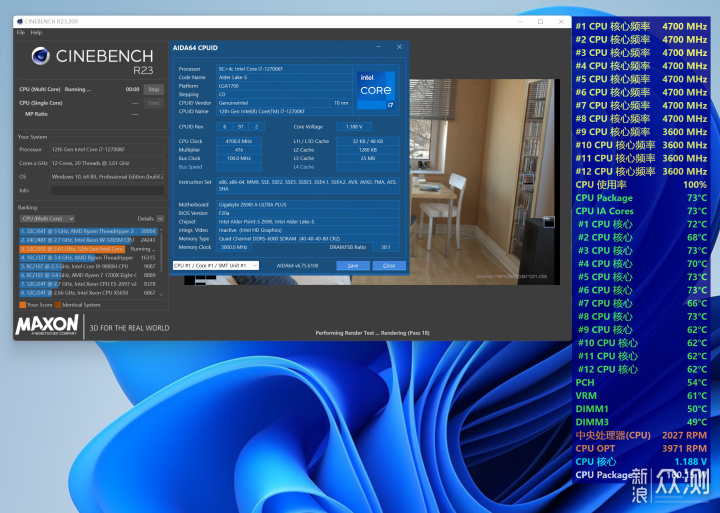
Task: Click #9 CPU 核心频率 3600 MHz sensor row
Action: click(x=641, y=132)
